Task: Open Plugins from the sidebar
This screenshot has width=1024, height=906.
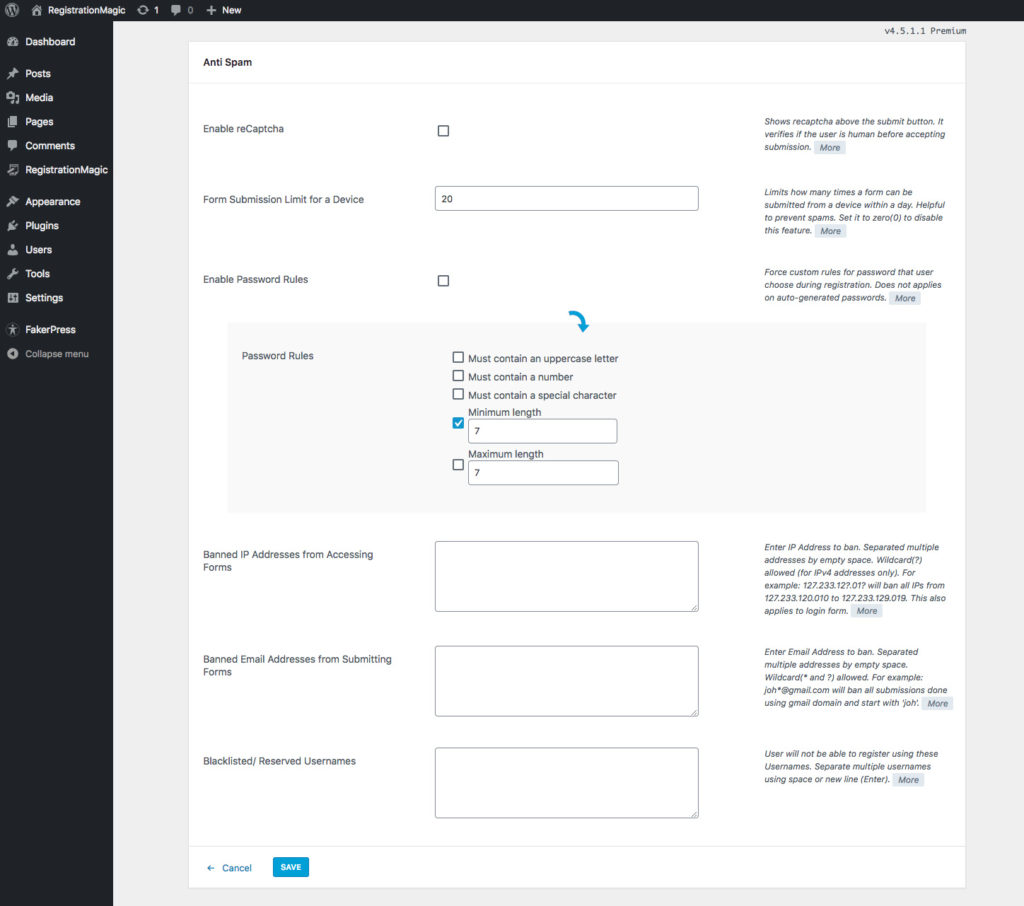Action: coord(42,226)
